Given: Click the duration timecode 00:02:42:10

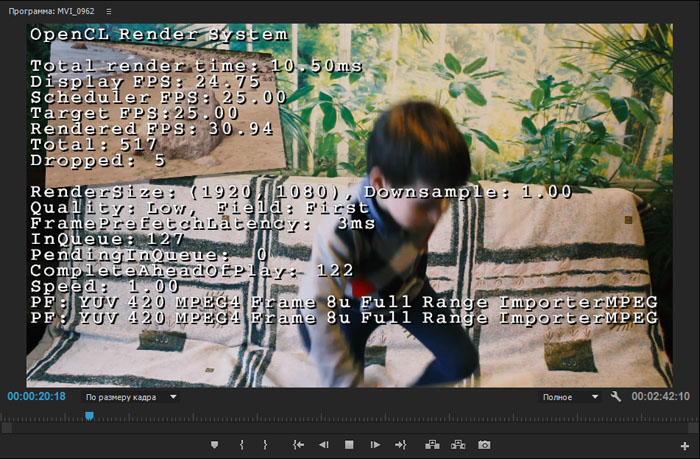Looking at the screenshot, I should pyautogui.click(x=660, y=396).
